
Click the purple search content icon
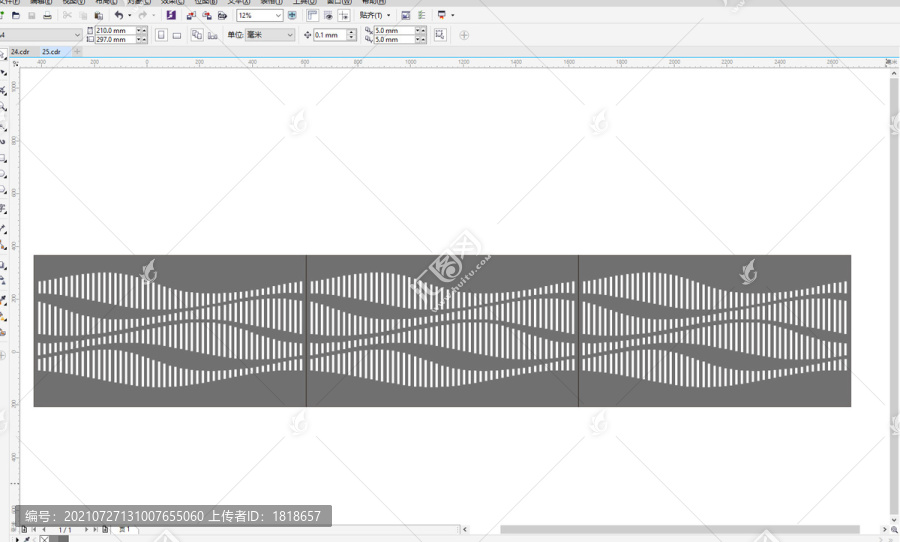pyautogui.click(x=171, y=16)
